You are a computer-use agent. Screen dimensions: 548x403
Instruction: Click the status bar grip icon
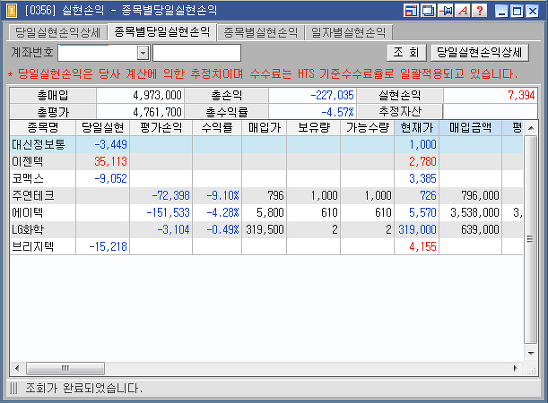(x=13, y=388)
